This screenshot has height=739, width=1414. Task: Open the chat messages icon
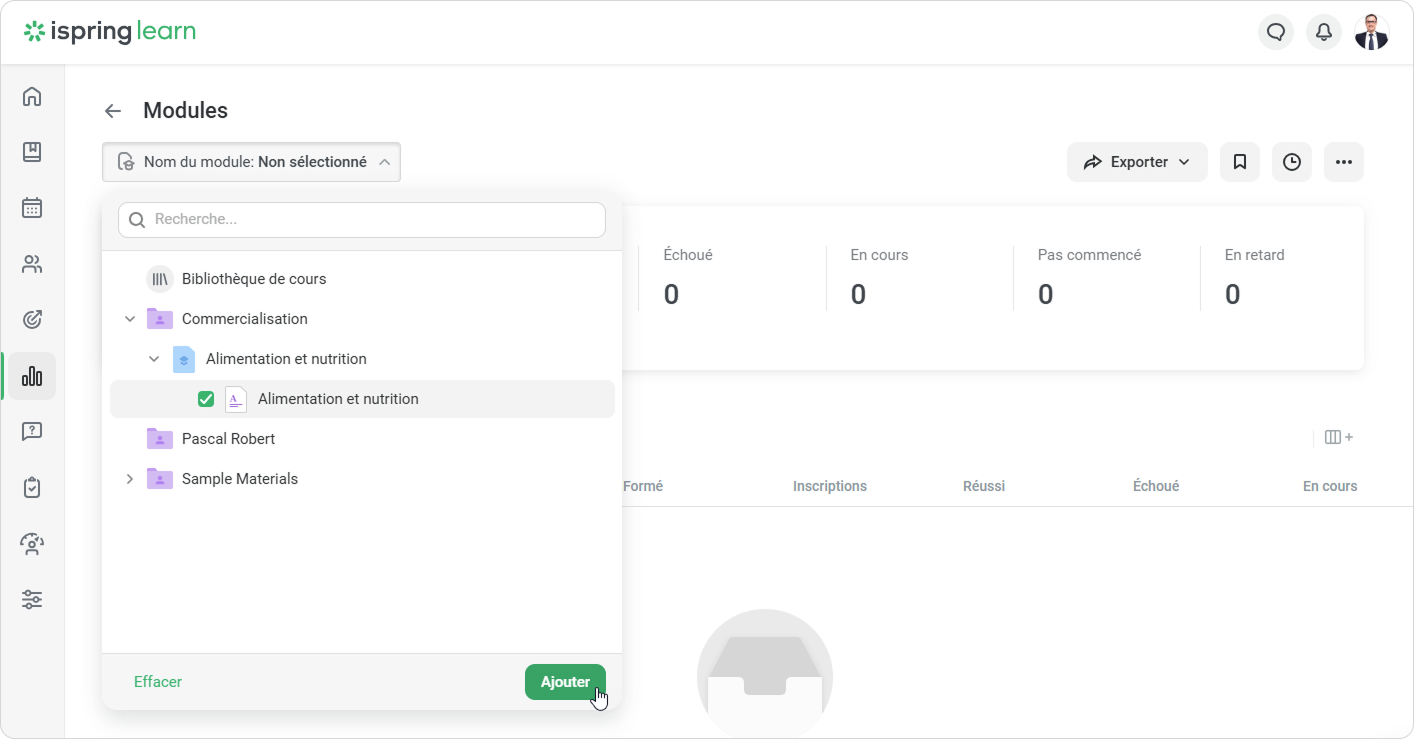coord(1275,32)
